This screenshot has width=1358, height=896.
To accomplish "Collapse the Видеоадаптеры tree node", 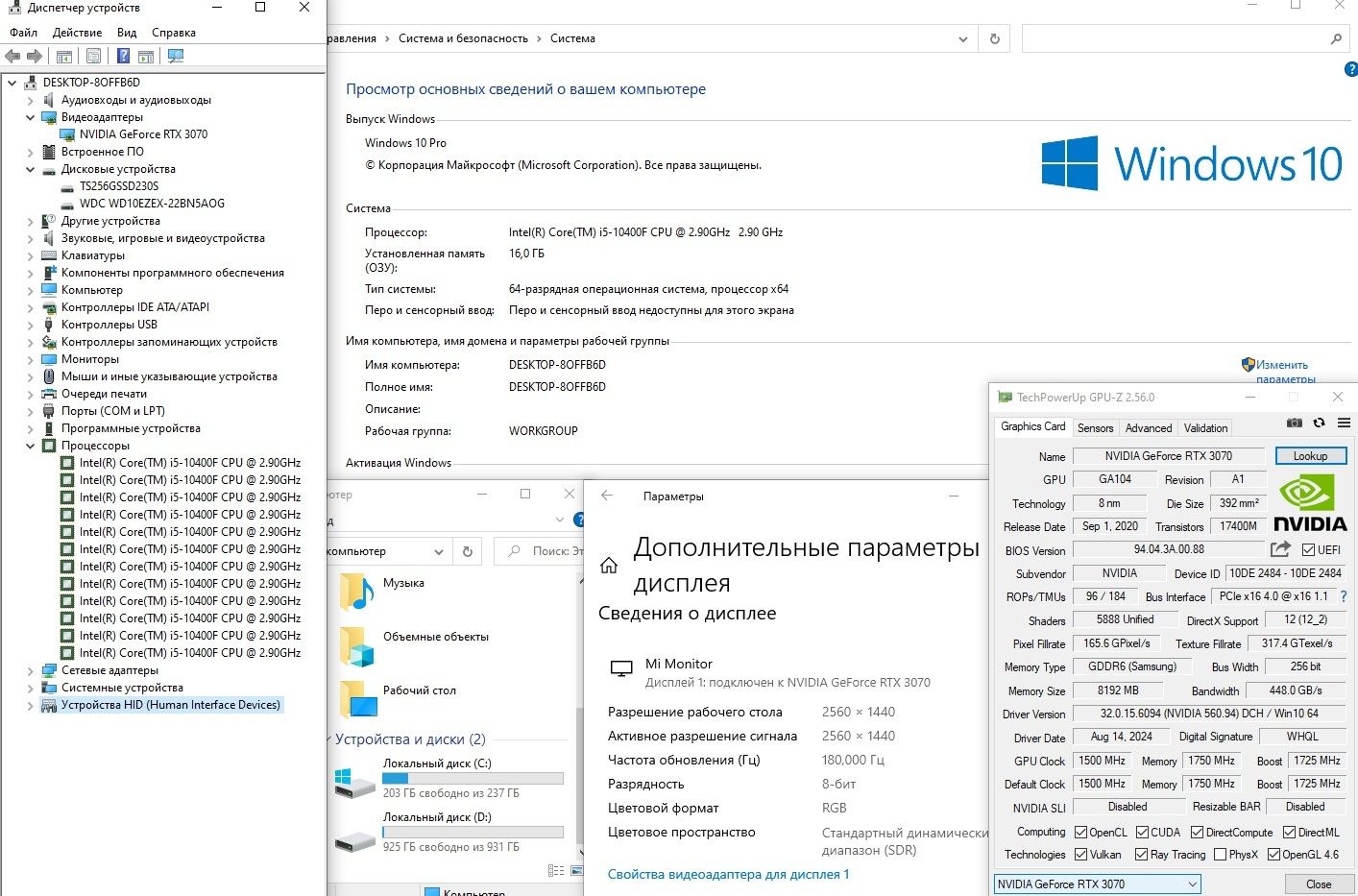I will pyautogui.click(x=30, y=117).
